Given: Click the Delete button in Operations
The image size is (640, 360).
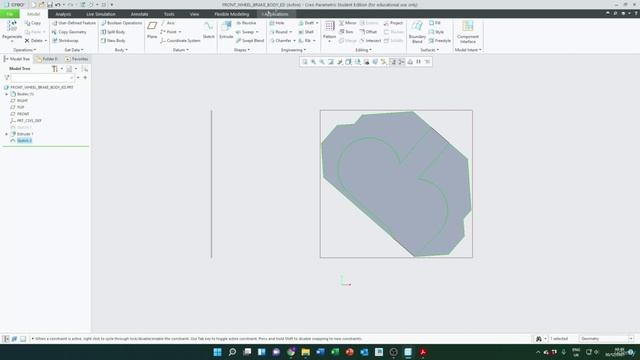Looking at the screenshot, I should click(35, 41).
